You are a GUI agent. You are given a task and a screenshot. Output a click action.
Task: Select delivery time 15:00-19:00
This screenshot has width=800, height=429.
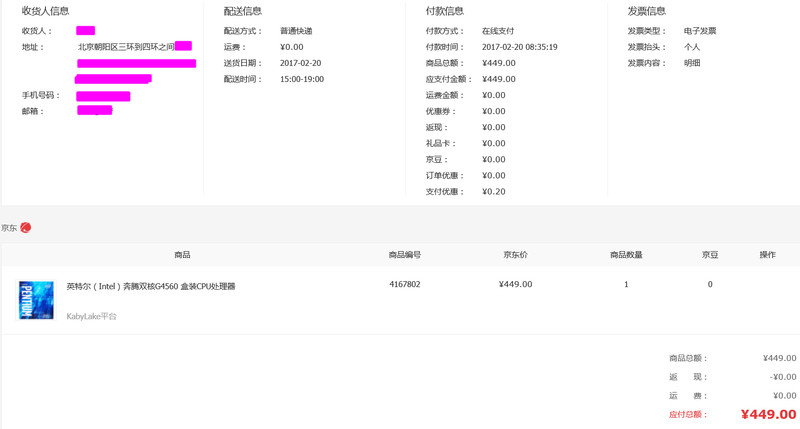pyautogui.click(x=302, y=79)
